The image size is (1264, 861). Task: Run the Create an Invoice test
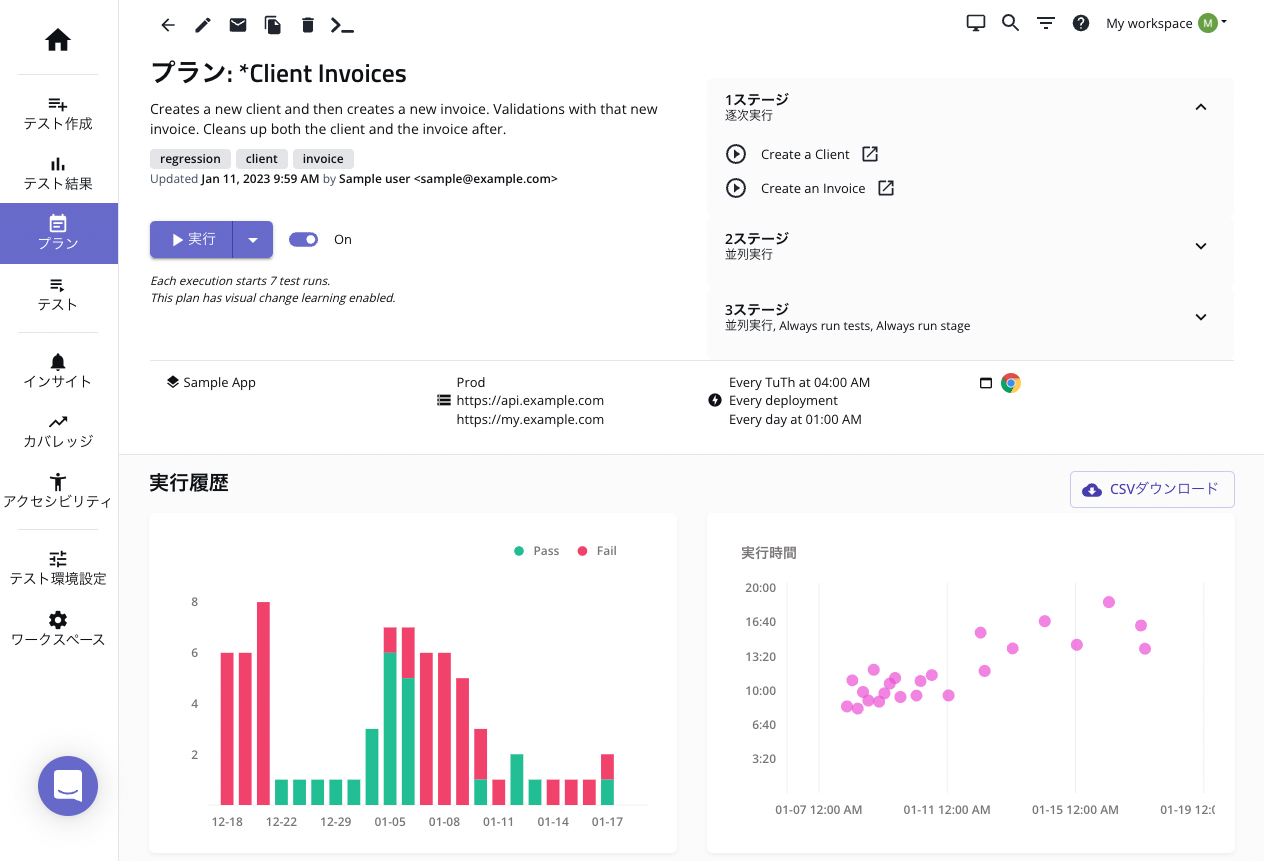pyautogui.click(x=736, y=188)
